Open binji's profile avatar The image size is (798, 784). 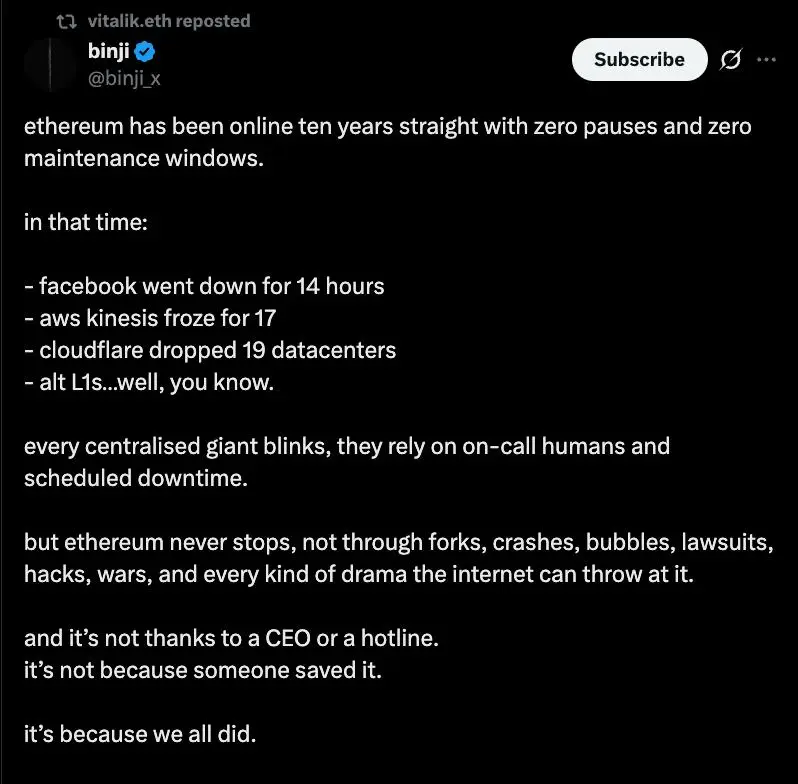point(50,64)
